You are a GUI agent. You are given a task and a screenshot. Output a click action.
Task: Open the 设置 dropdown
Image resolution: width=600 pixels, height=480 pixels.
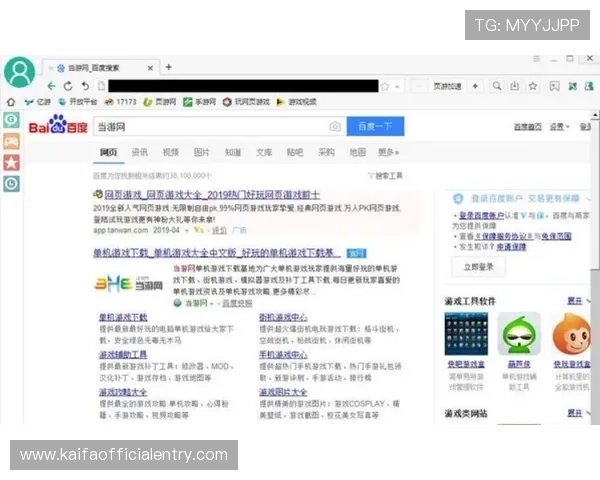[559, 127]
